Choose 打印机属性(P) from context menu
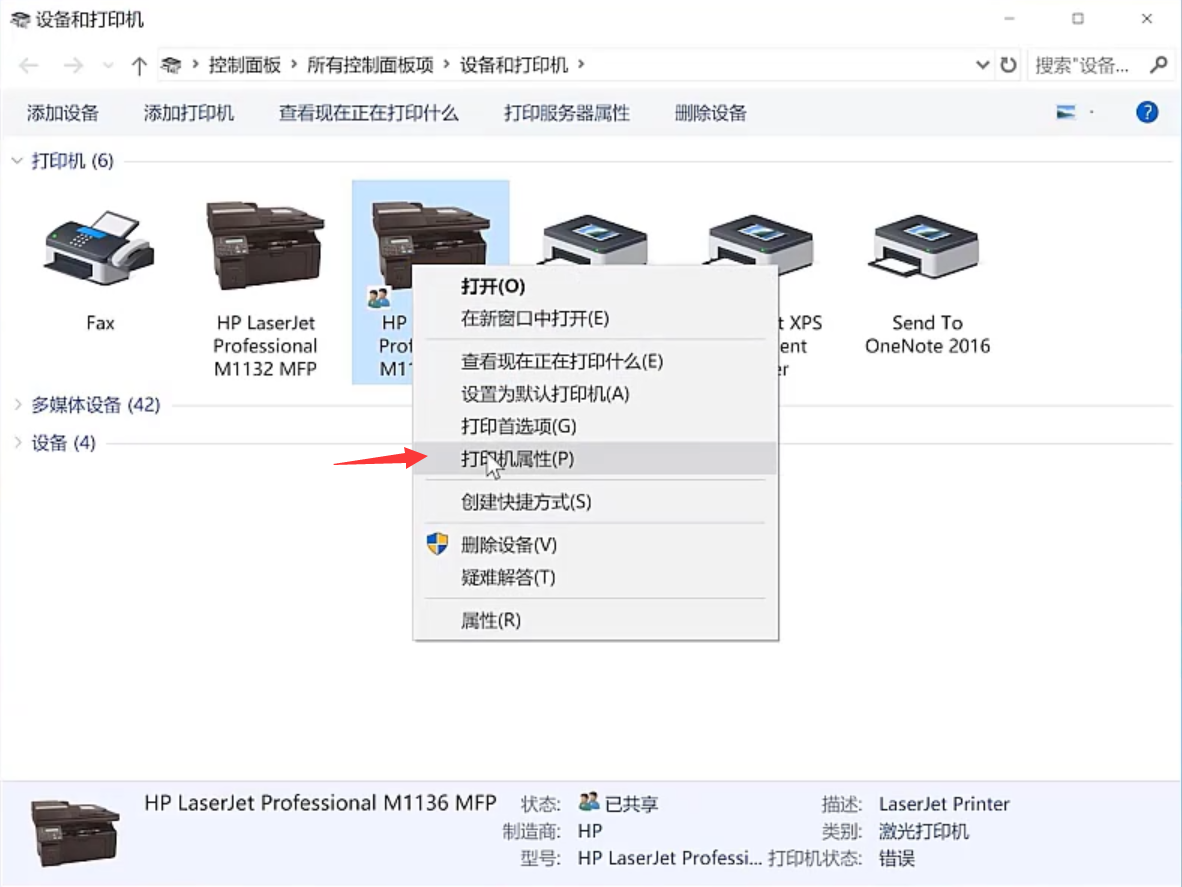The image size is (1182, 887). (x=517, y=459)
